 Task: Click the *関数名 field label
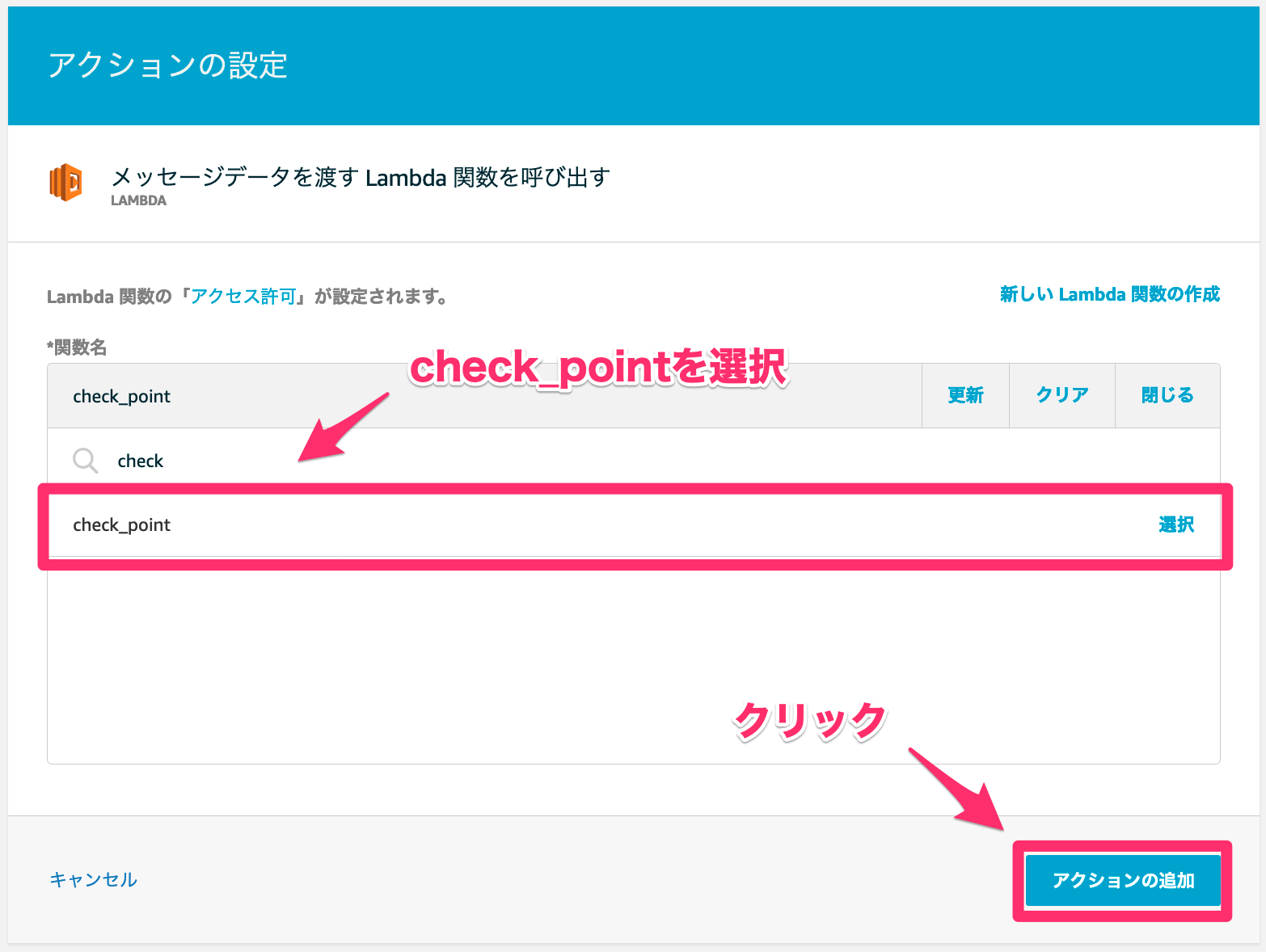pos(77,348)
